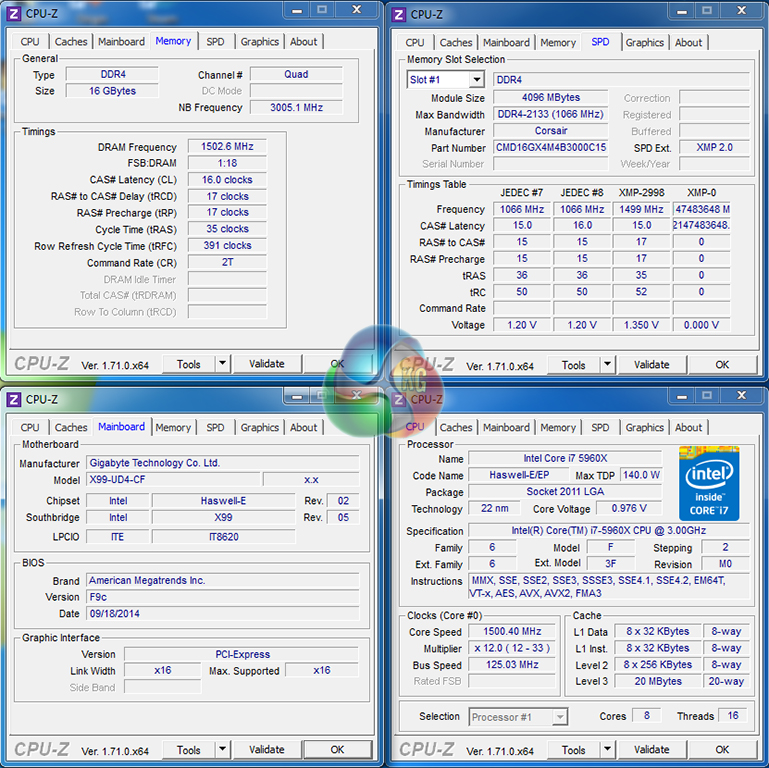The image size is (769, 768).
Task: Click the DRAM Frequency value field
Action: [226, 147]
